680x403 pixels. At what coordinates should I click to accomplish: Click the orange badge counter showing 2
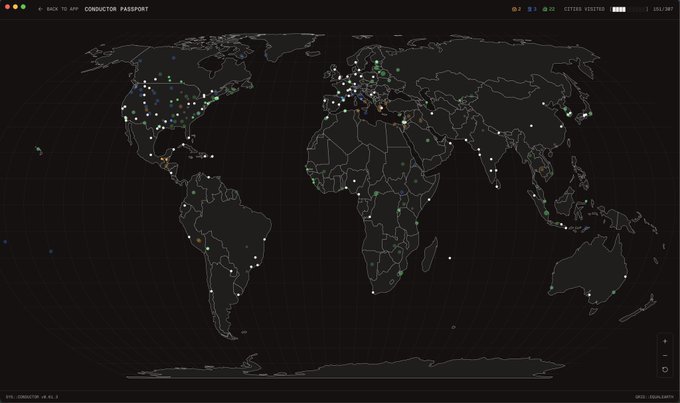(x=517, y=9)
